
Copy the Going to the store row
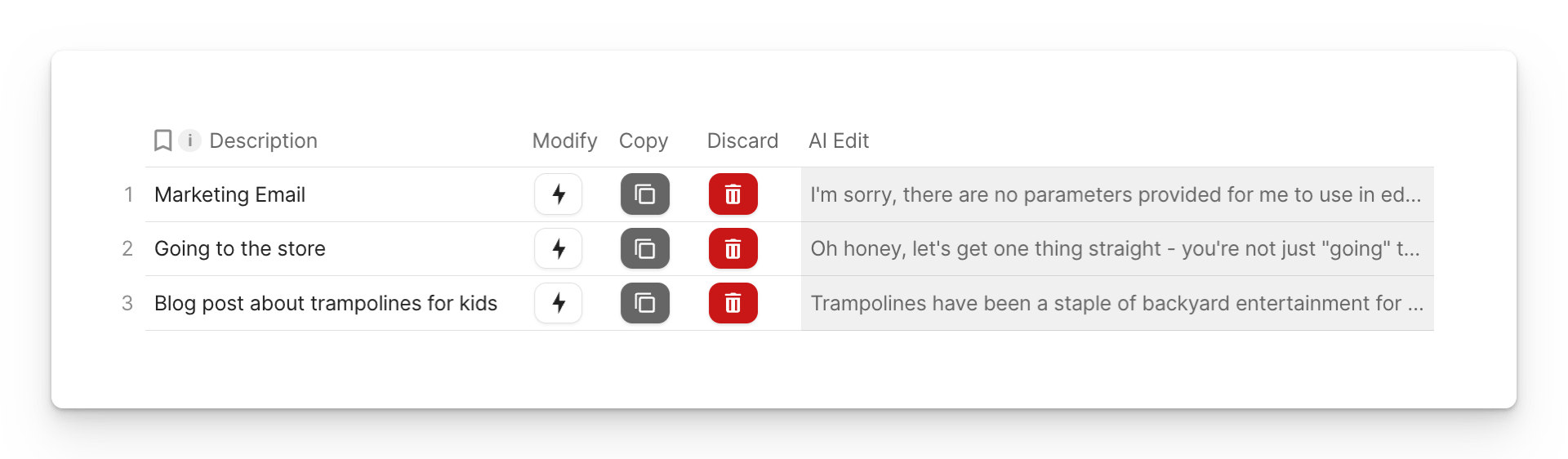tap(645, 248)
